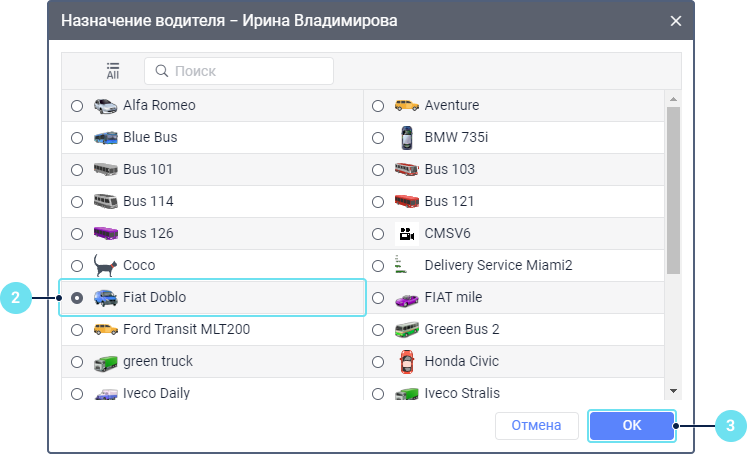Click the scrollbar down arrow
747x454 pixels.
[673, 391]
